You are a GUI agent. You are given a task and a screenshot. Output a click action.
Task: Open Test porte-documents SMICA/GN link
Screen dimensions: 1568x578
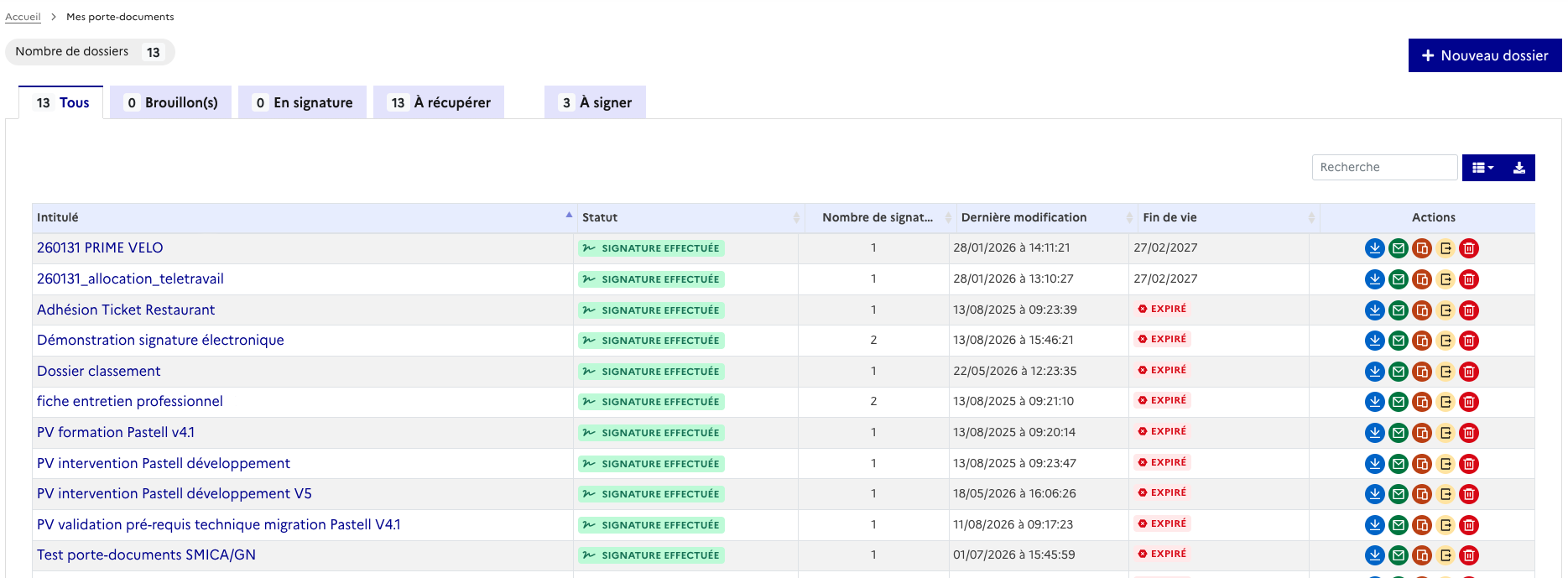click(x=146, y=555)
